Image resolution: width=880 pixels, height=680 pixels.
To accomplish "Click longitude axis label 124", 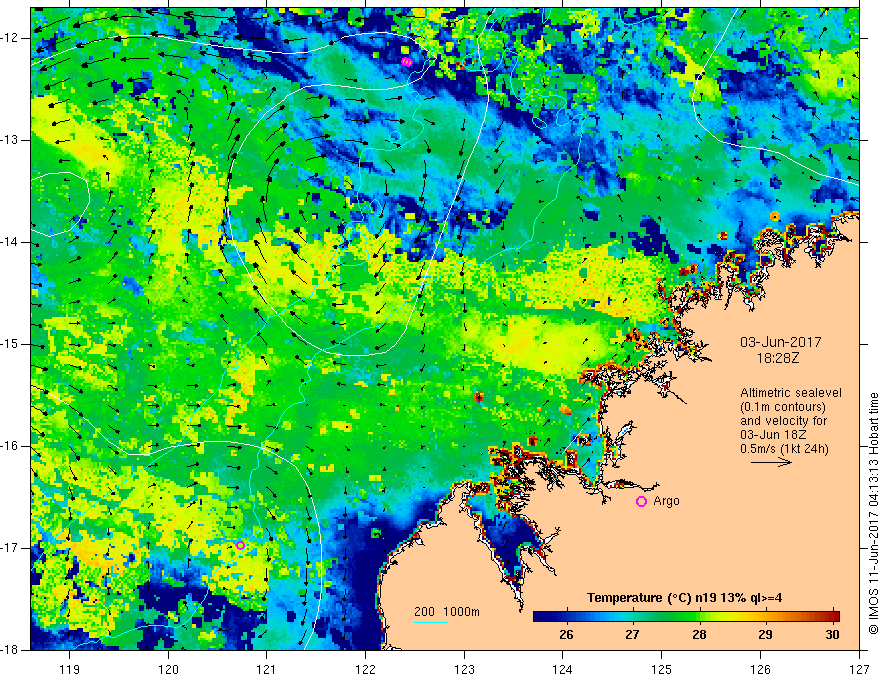I will coord(563,669).
